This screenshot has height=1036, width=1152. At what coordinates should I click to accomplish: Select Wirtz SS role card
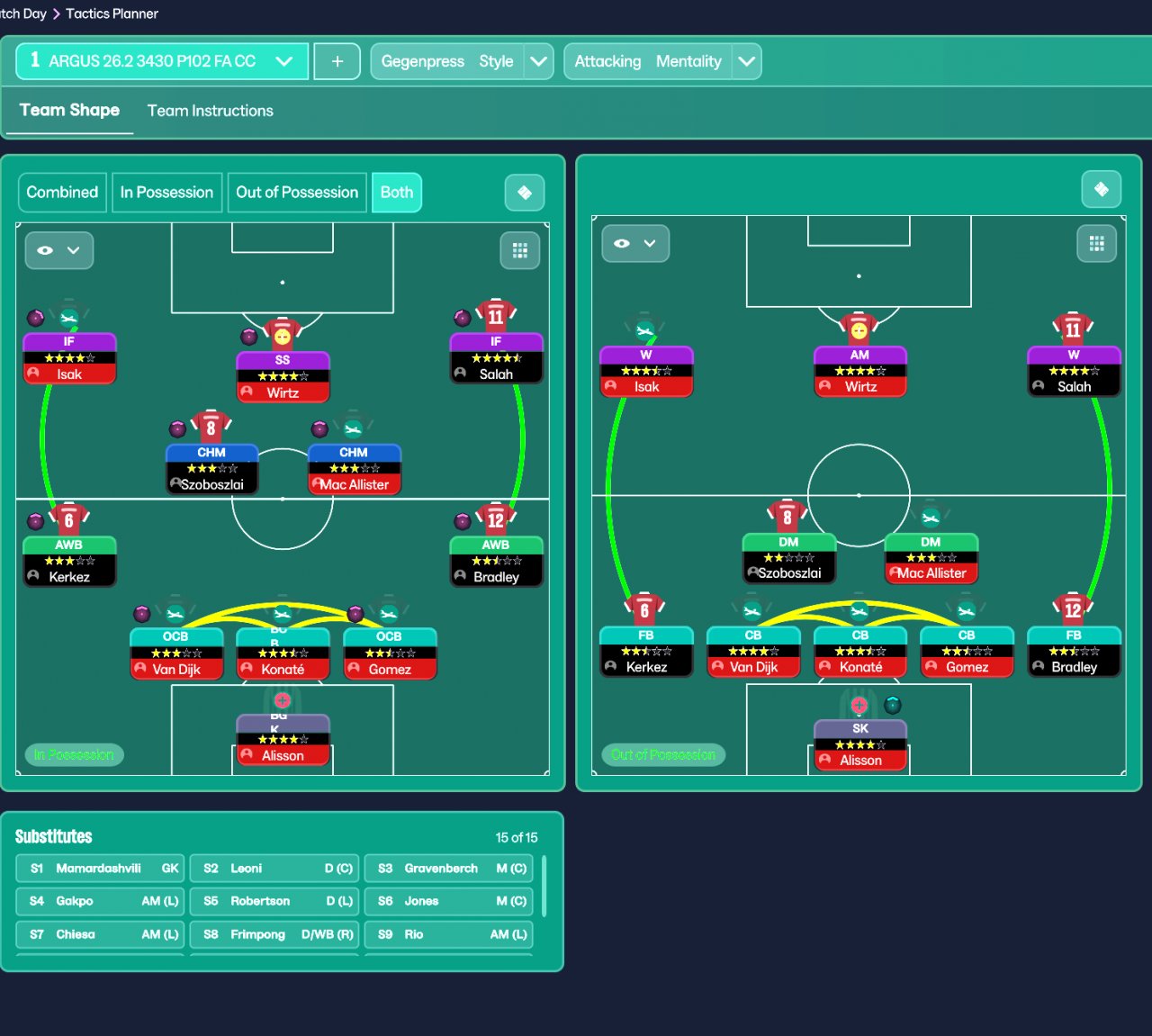[x=283, y=377]
